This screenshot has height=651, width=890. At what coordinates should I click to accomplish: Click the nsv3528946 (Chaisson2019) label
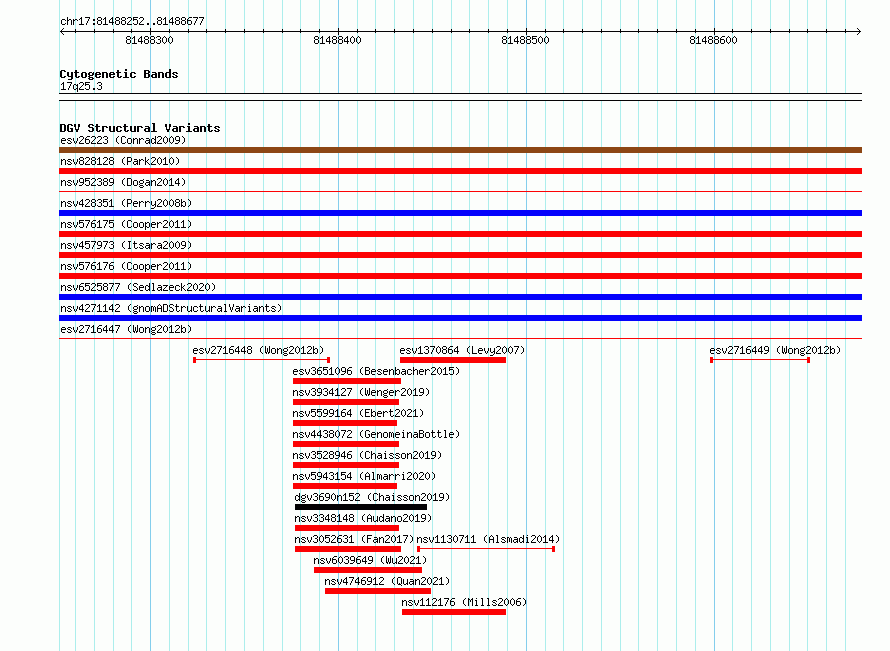coord(367,455)
